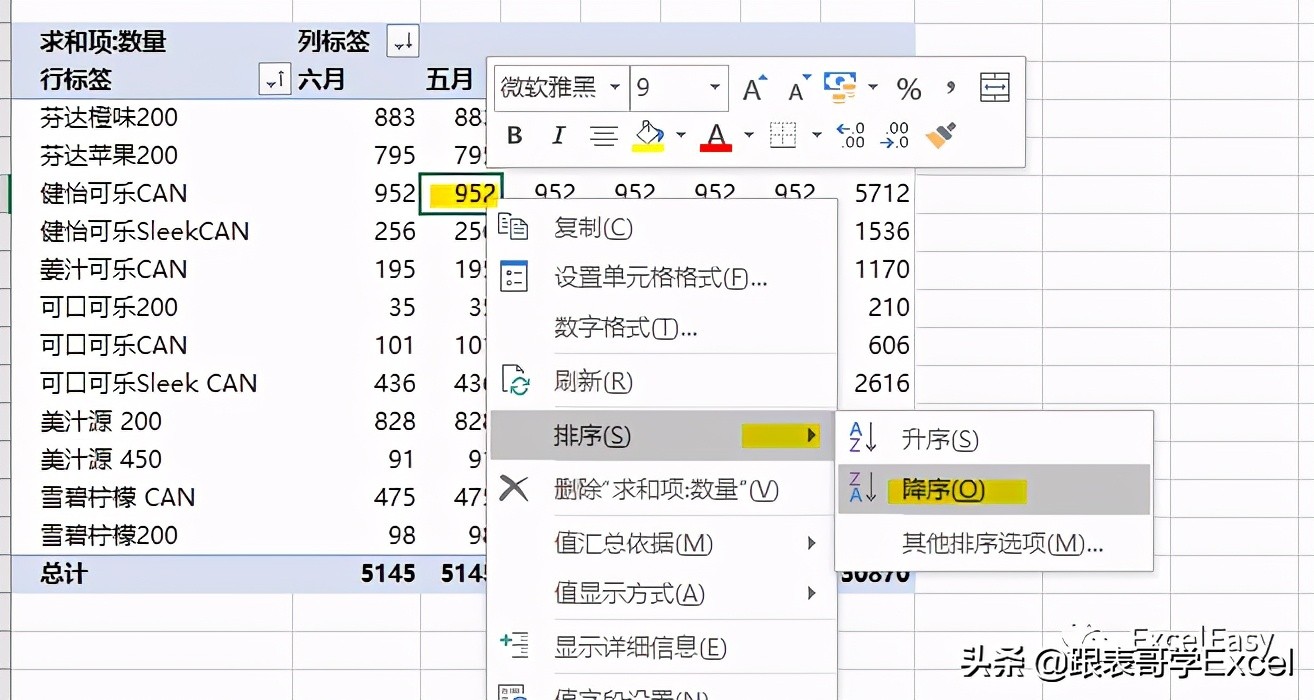Select row label 姜汁可乐CAN
This screenshot has width=1314, height=700.
point(114,269)
